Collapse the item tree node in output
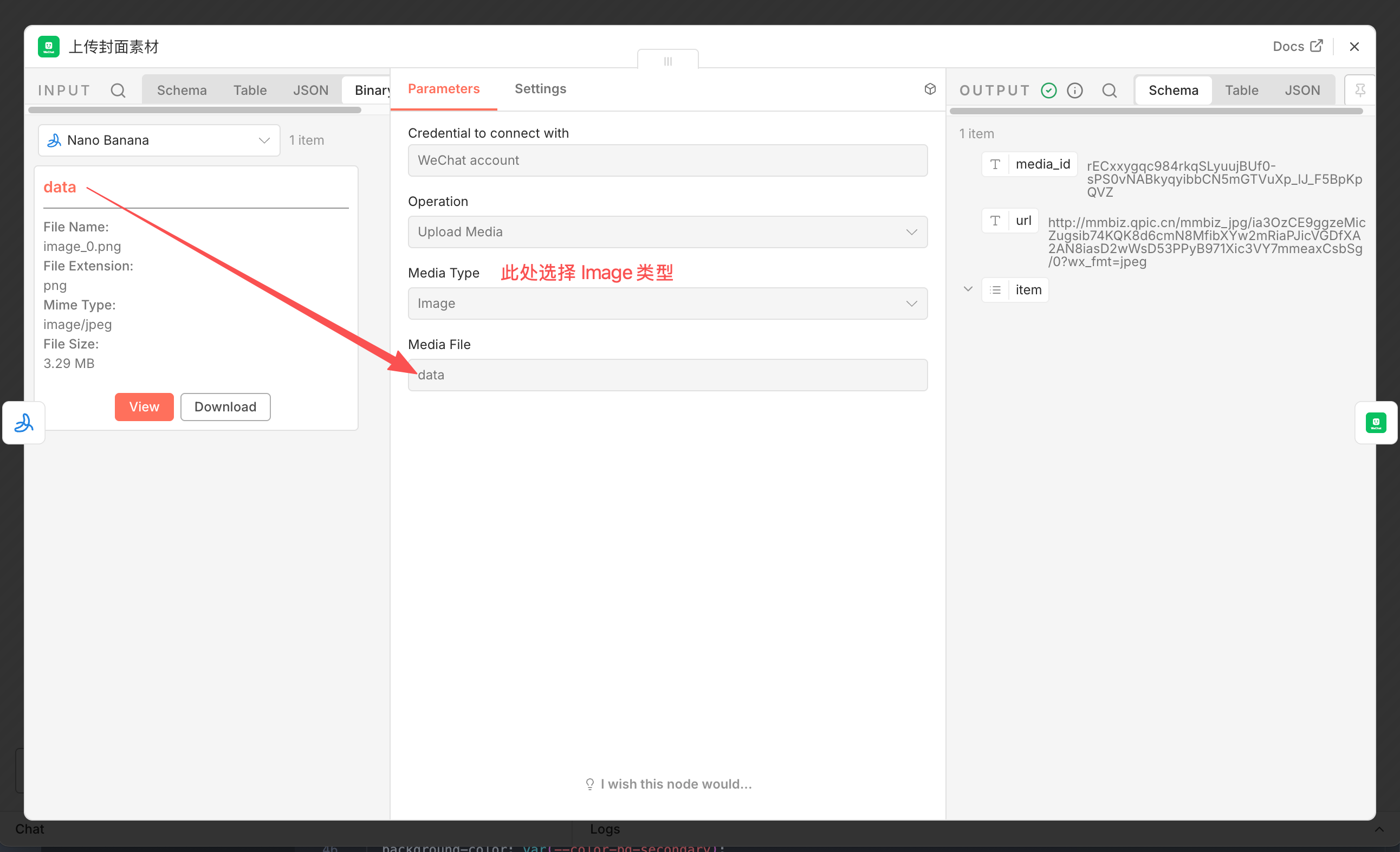The height and width of the screenshot is (852, 1400). [968, 289]
